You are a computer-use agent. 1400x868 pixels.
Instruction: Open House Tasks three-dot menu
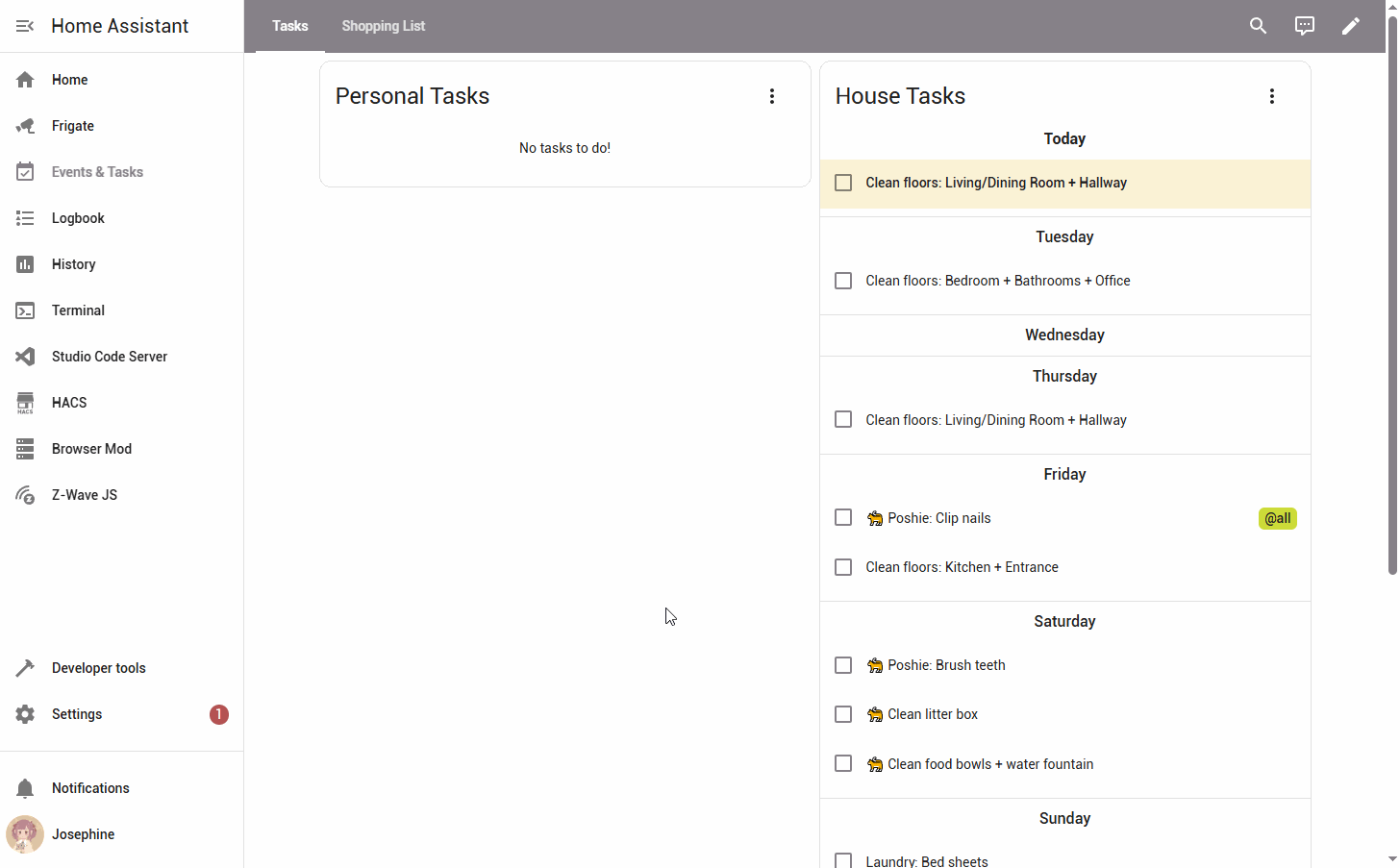pyautogui.click(x=1271, y=96)
